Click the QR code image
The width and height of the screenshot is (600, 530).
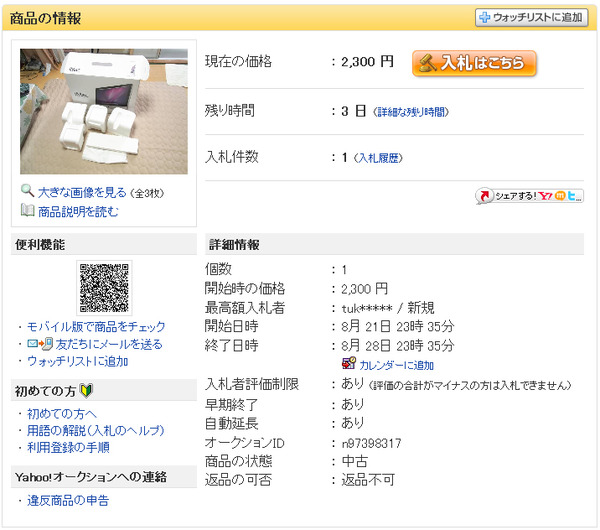pos(104,288)
